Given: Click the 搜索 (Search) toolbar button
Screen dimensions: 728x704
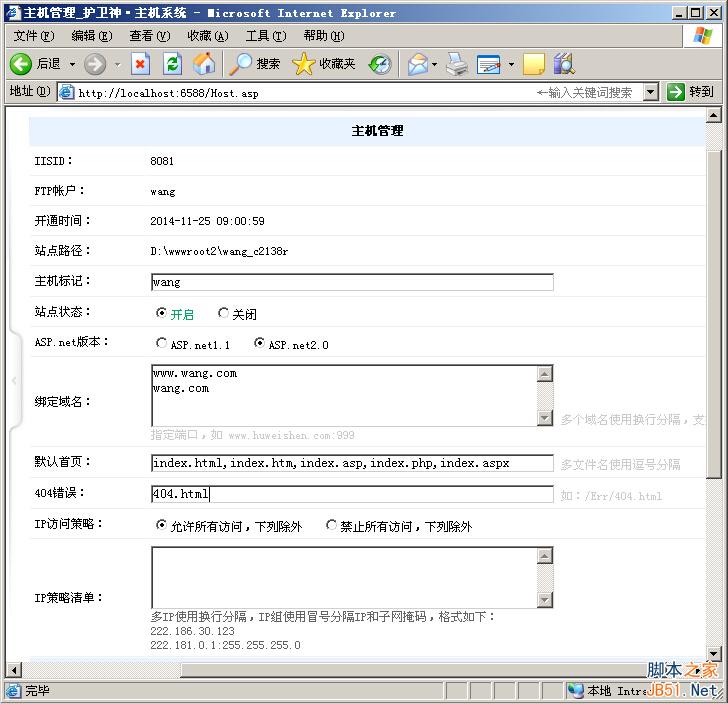Looking at the screenshot, I should coord(255,64).
